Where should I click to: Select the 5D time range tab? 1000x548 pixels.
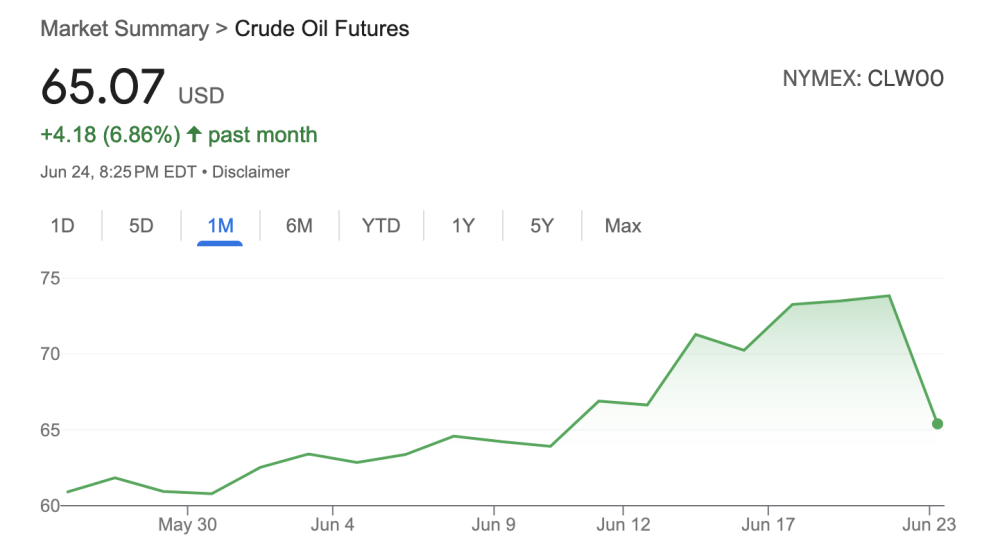[x=141, y=226]
